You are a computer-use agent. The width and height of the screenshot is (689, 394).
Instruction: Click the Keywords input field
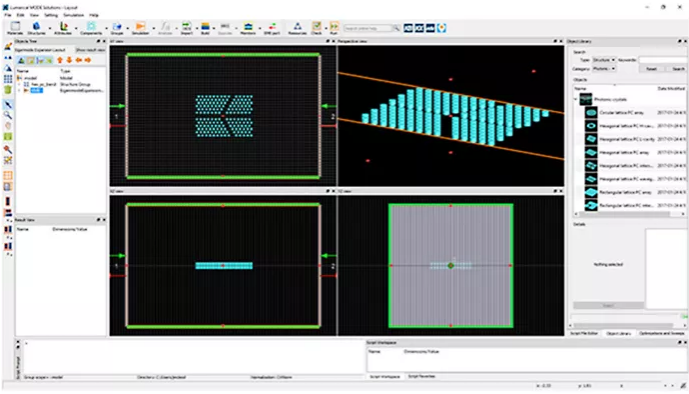pos(663,60)
